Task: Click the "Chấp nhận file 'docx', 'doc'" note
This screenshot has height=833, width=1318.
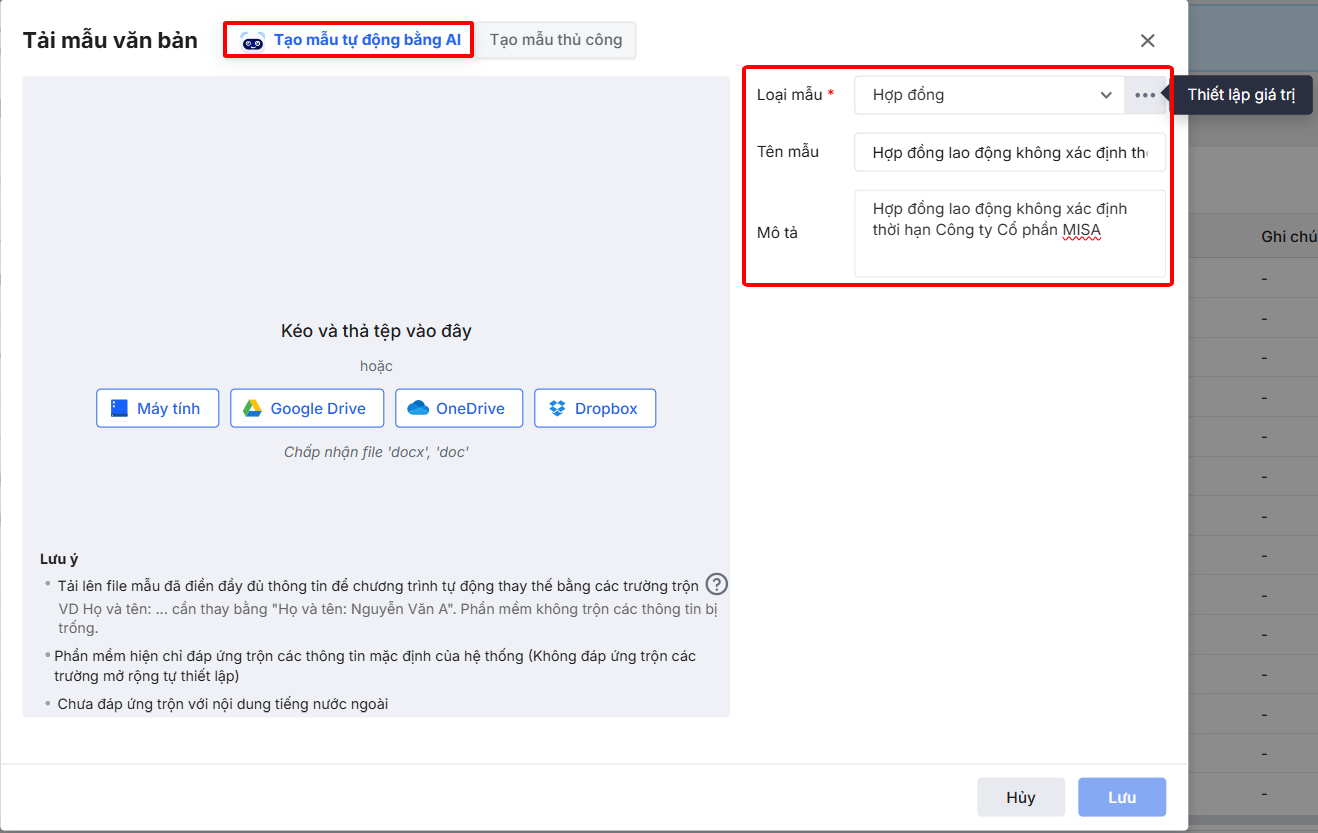Action: click(376, 452)
